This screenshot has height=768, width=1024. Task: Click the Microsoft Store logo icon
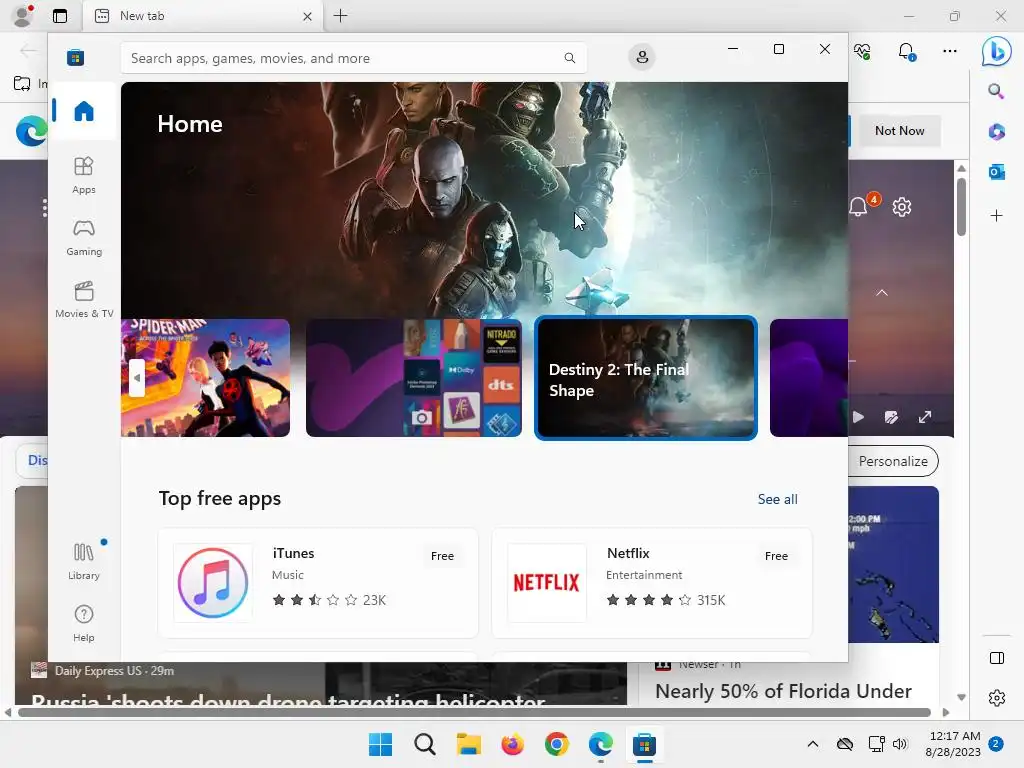(x=75, y=57)
